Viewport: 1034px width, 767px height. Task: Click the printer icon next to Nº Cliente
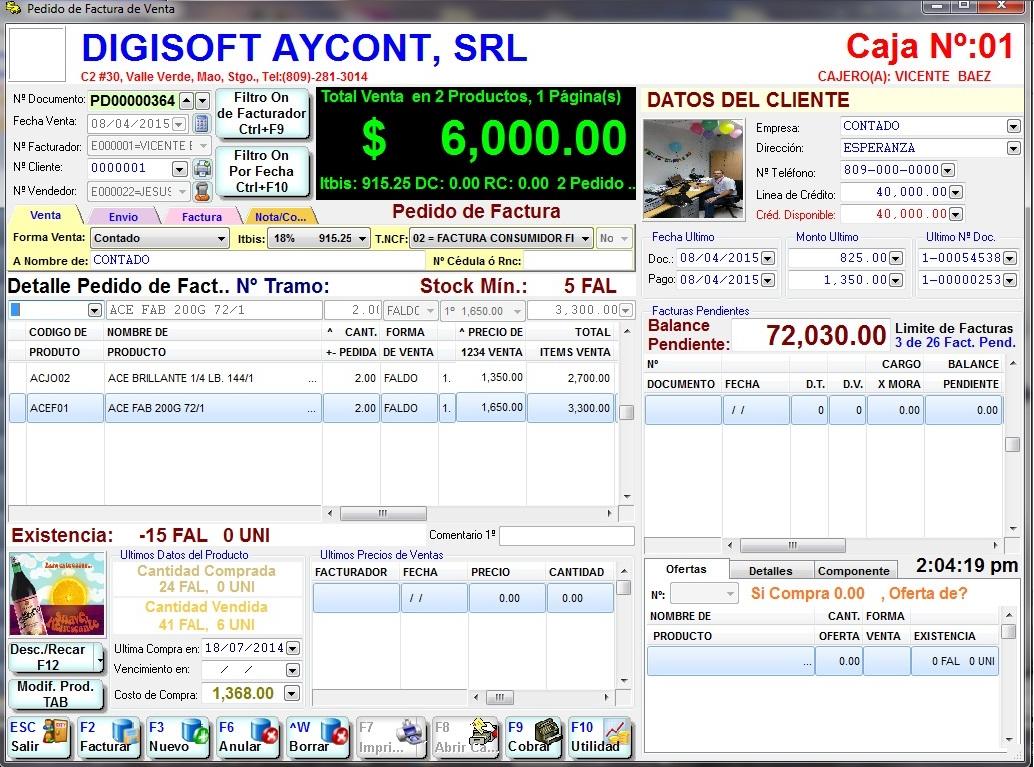(x=202, y=168)
